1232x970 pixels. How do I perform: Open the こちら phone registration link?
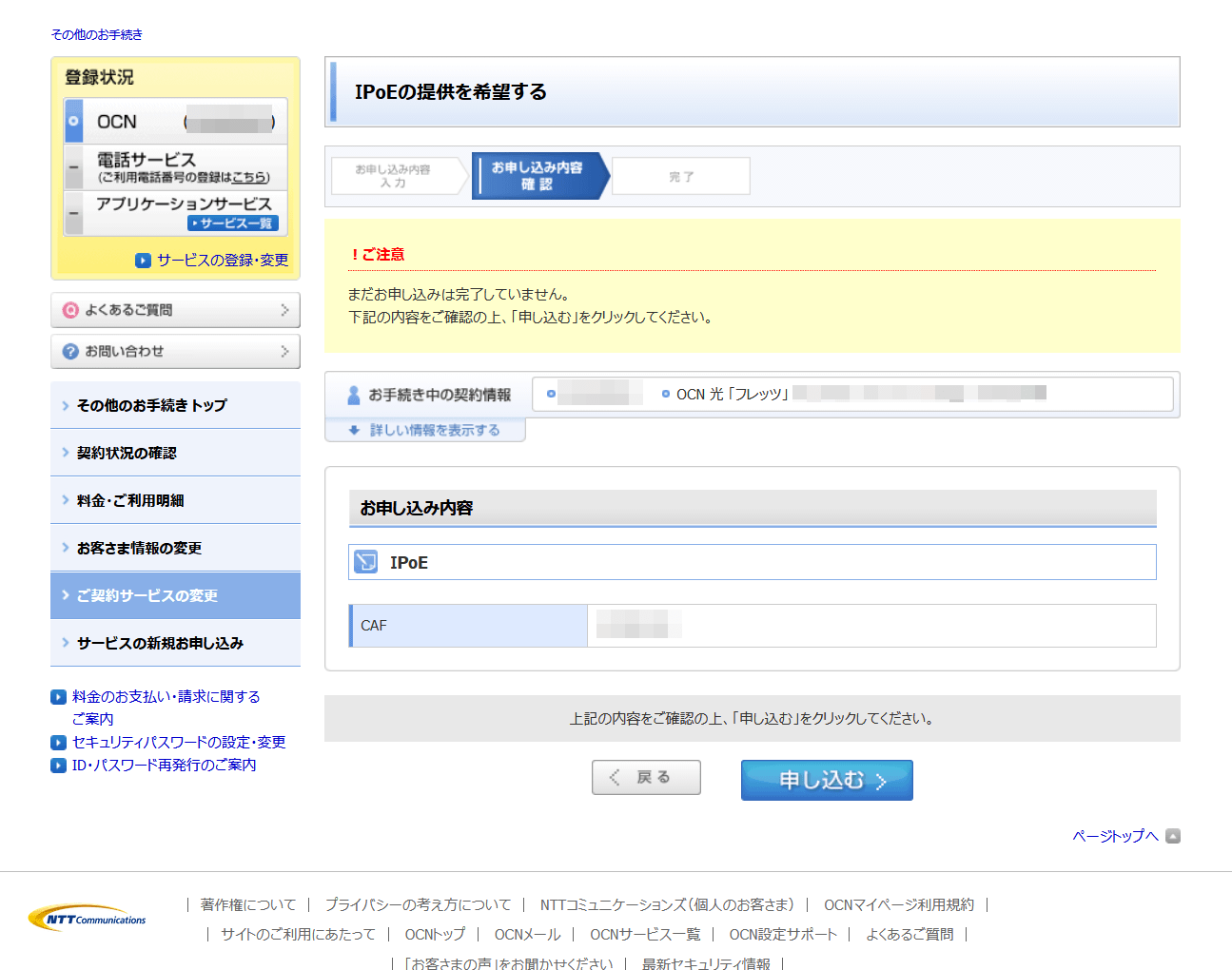coord(249,178)
